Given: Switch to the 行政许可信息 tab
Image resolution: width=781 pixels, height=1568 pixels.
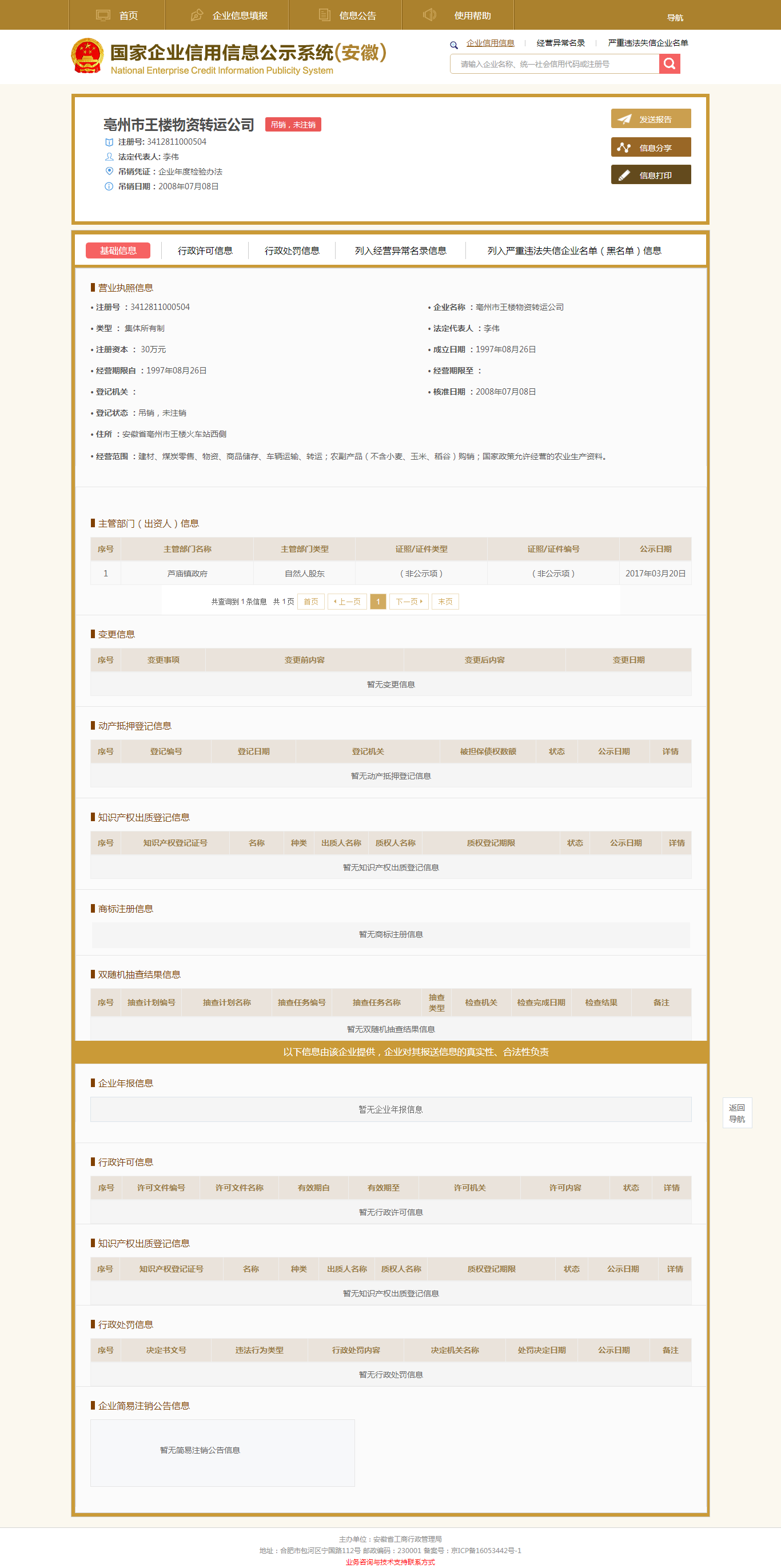Looking at the screenshot, I should [205, 251].
